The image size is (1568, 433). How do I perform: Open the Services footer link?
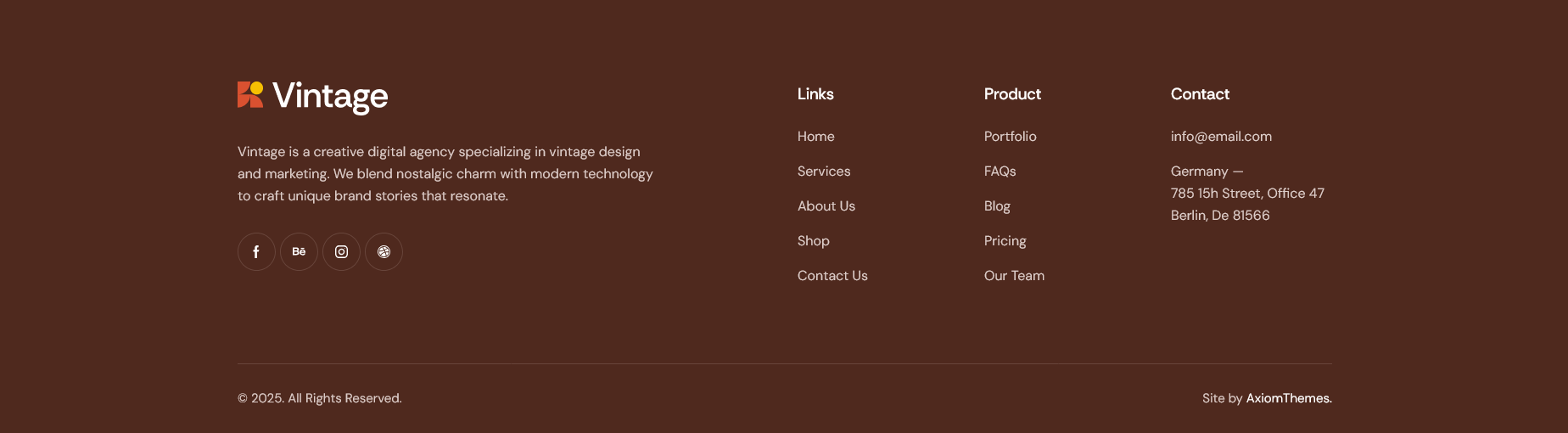click(824, 172)
